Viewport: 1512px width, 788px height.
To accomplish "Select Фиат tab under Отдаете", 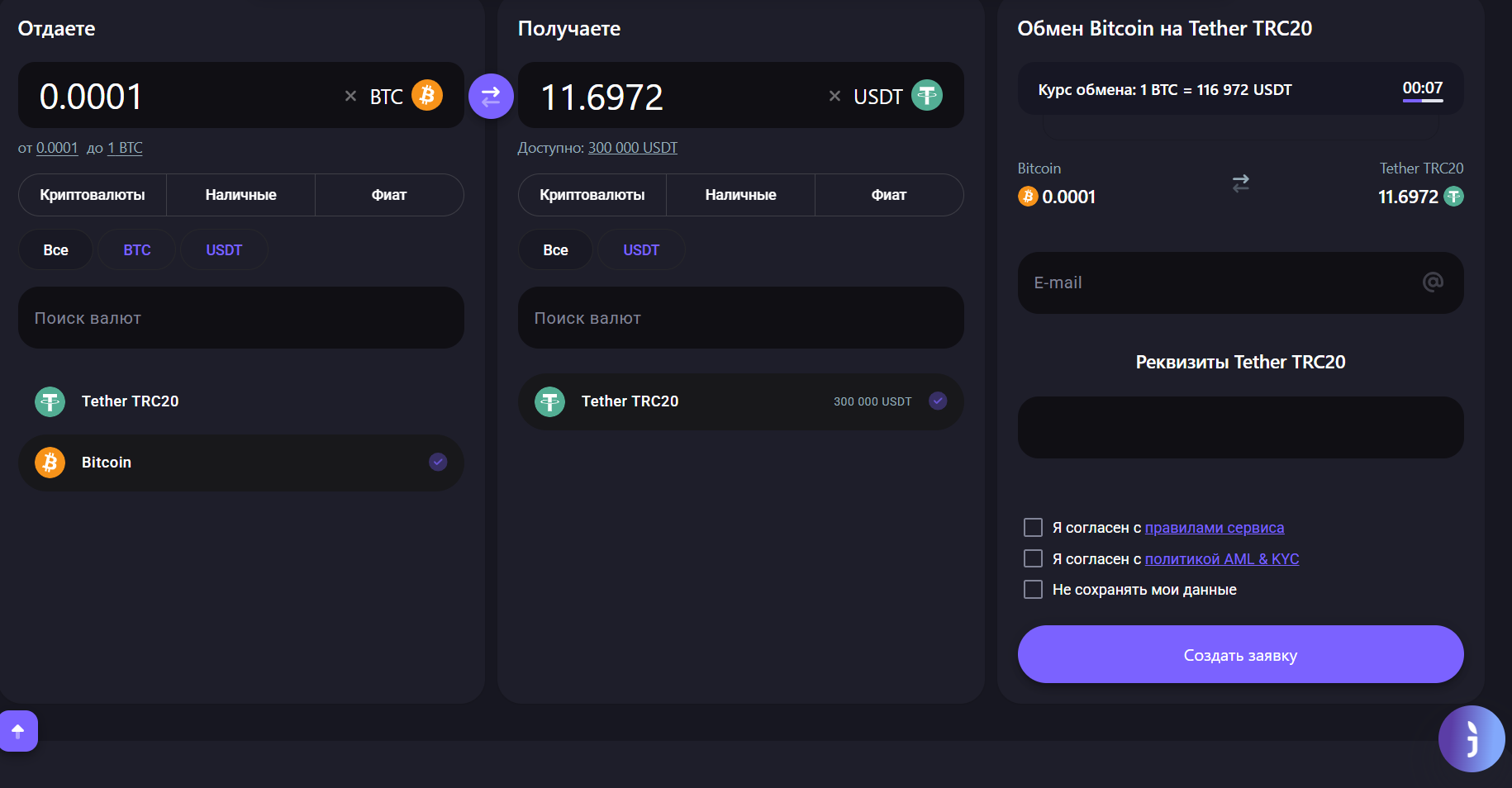I will tap(389, 195).
